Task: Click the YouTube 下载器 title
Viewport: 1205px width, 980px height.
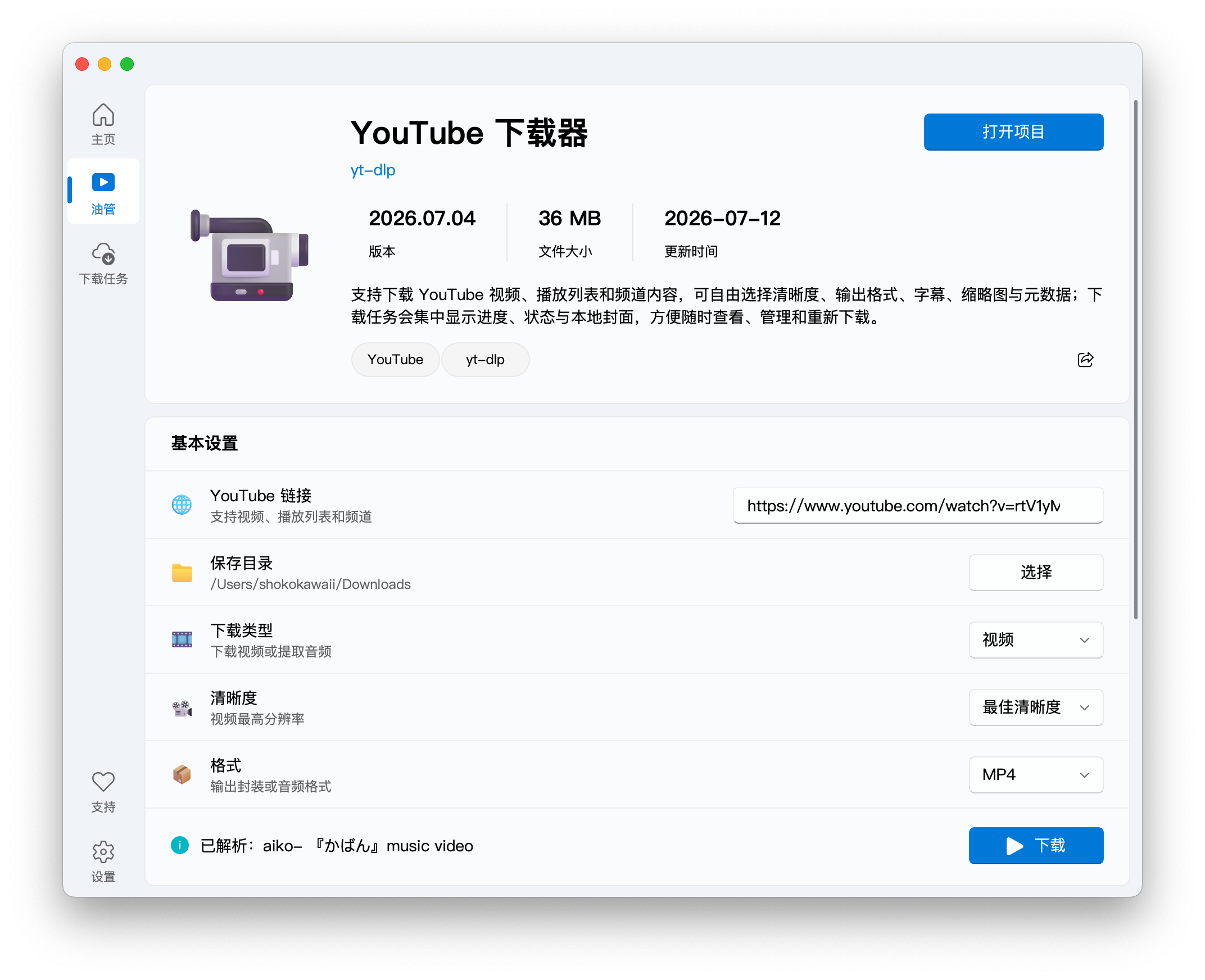Action: (469, 133)
